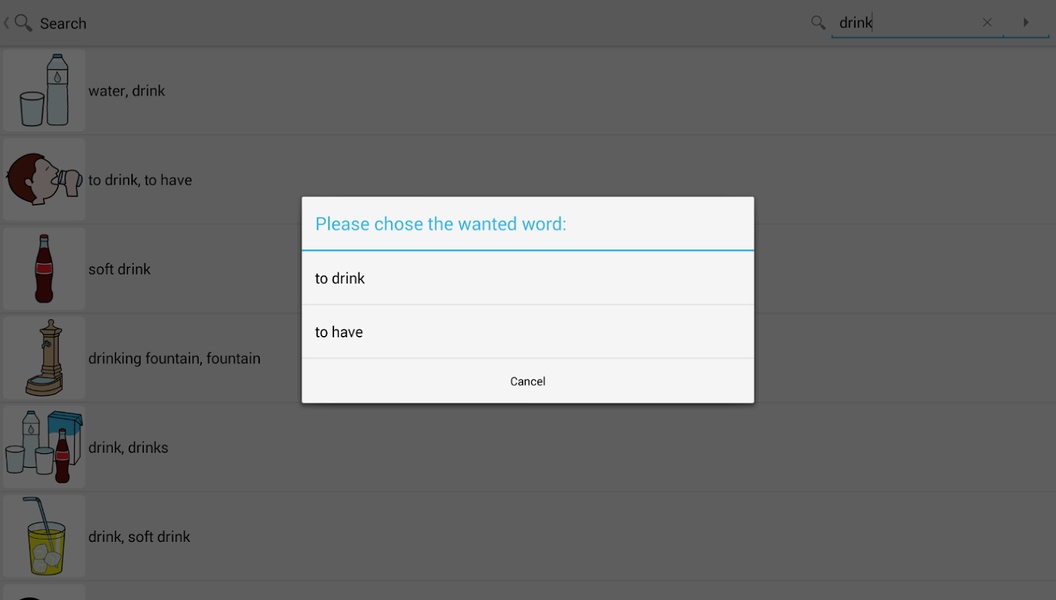Viewport: 1056px width, 600px height.
Task: Select the cola bottle pictogram
Action: pyautogui.click(x=44, y=269)
